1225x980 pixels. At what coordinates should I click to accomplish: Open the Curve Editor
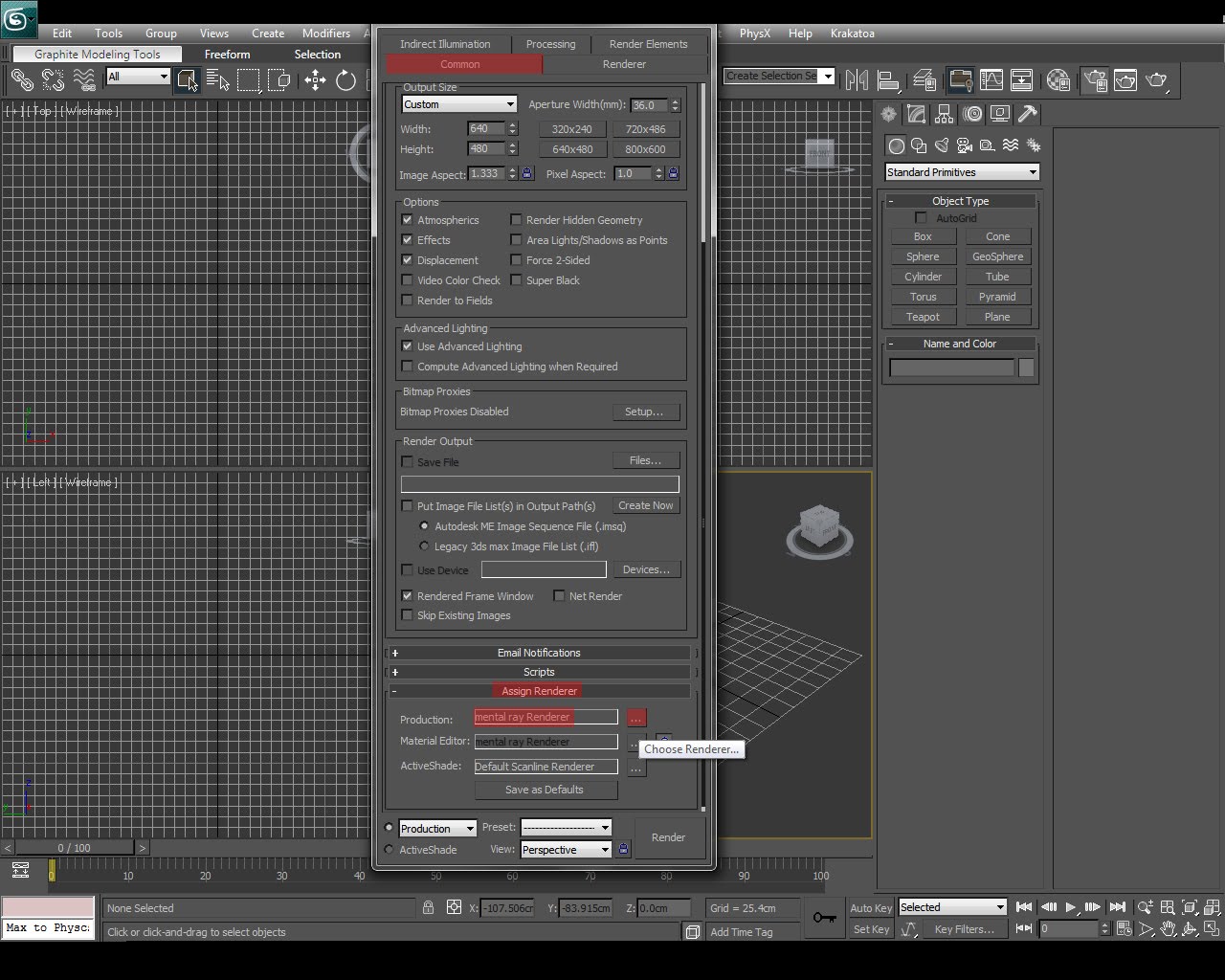click(x=991, y=80)
